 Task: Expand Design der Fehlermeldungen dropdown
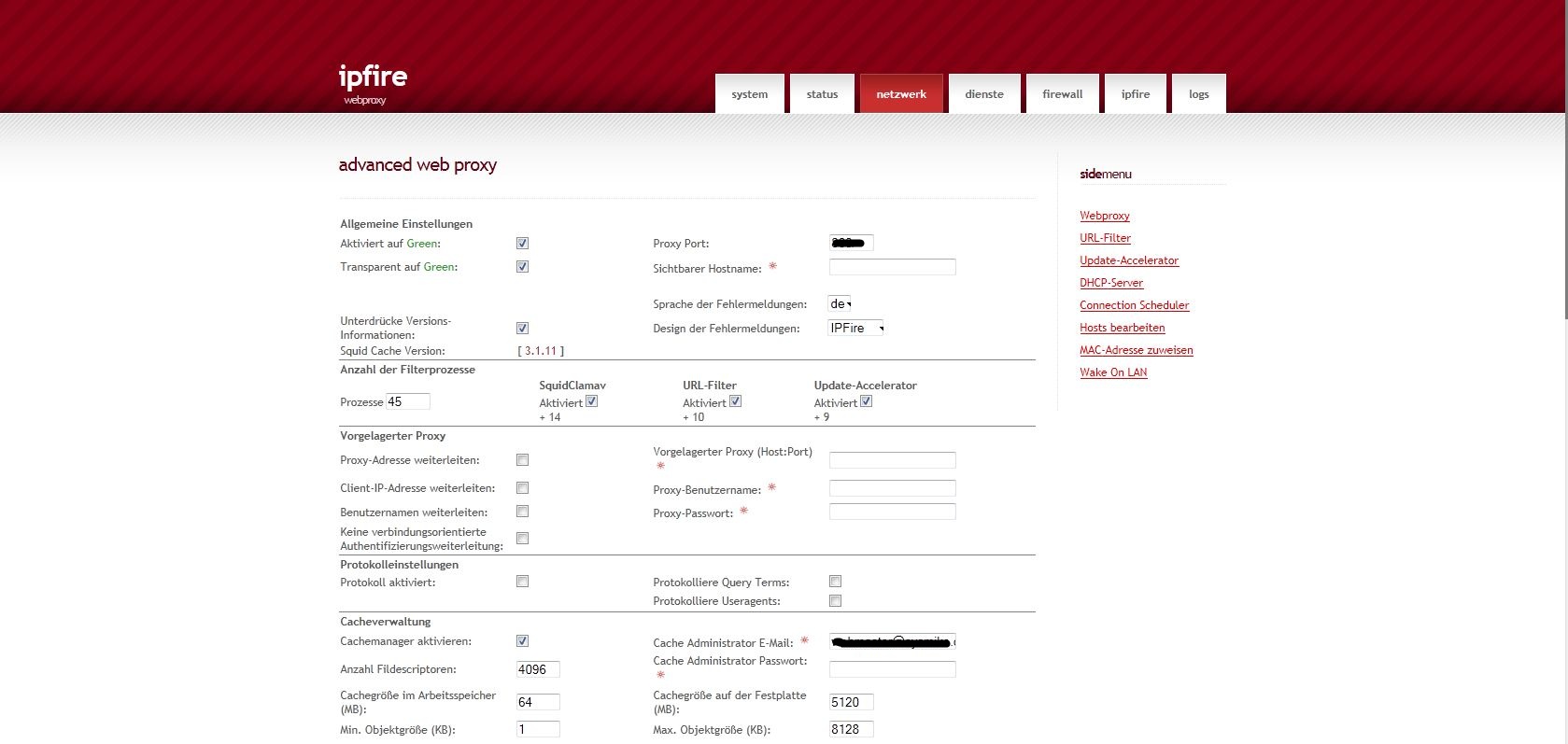(x=855, y=328)
